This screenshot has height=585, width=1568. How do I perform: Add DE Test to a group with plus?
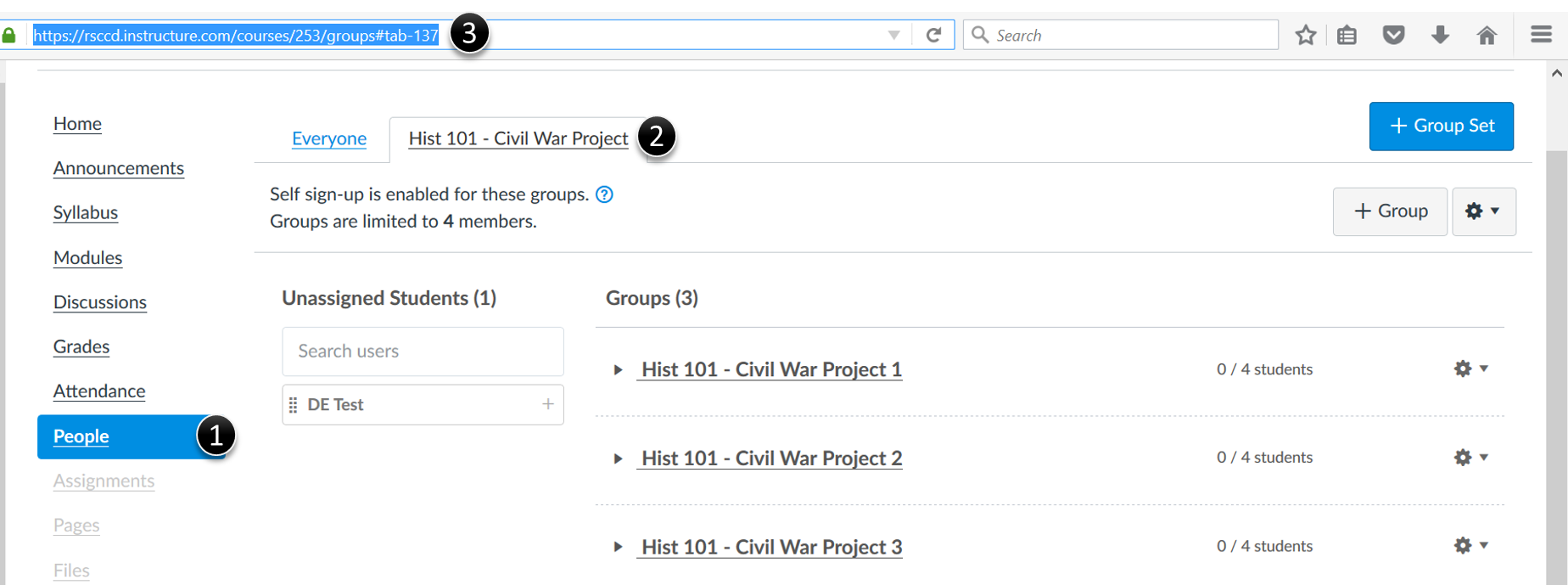click(x=548, y=404)
